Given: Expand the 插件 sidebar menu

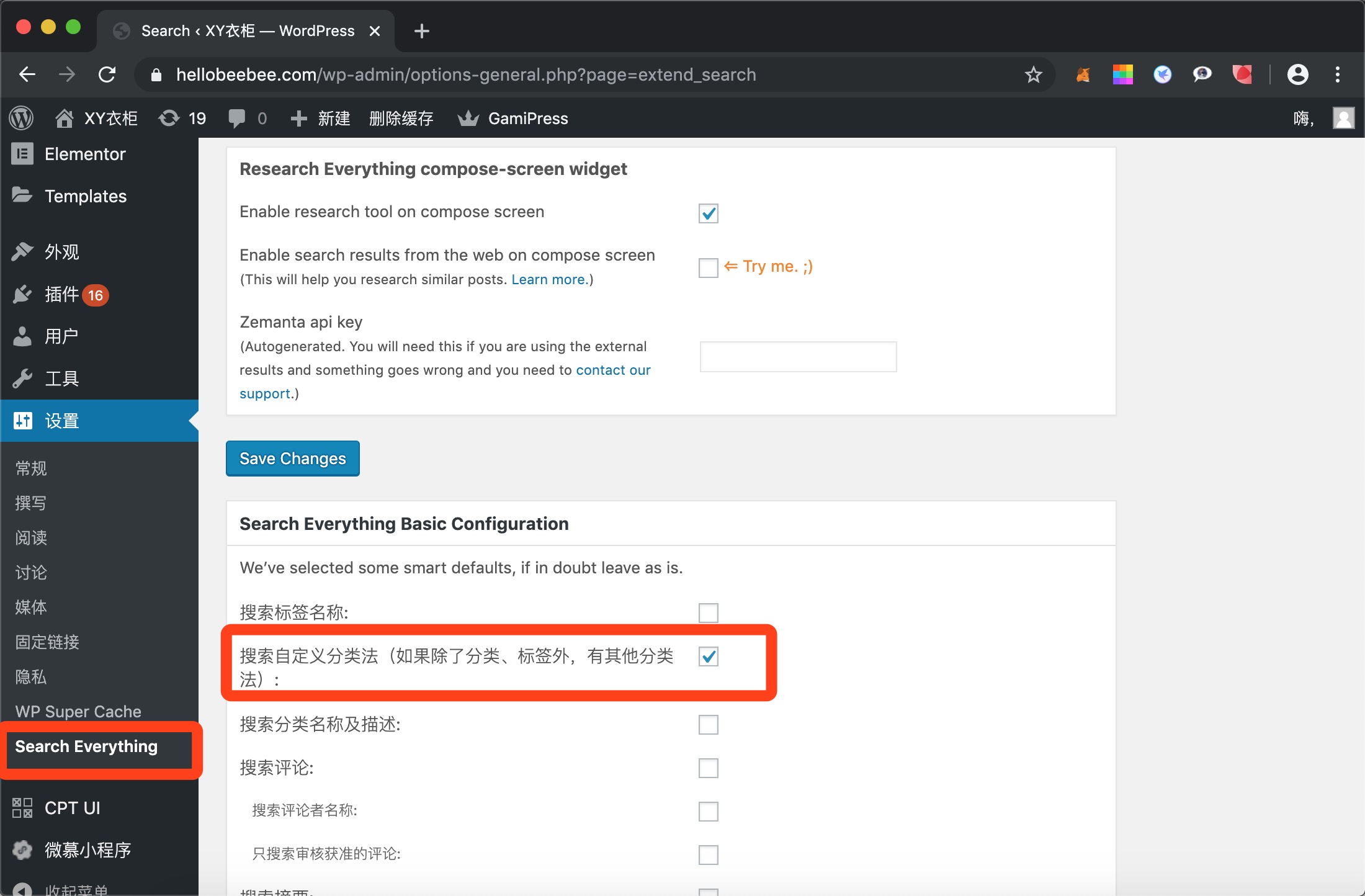Looking at the screenshot, I should point(61,294).
